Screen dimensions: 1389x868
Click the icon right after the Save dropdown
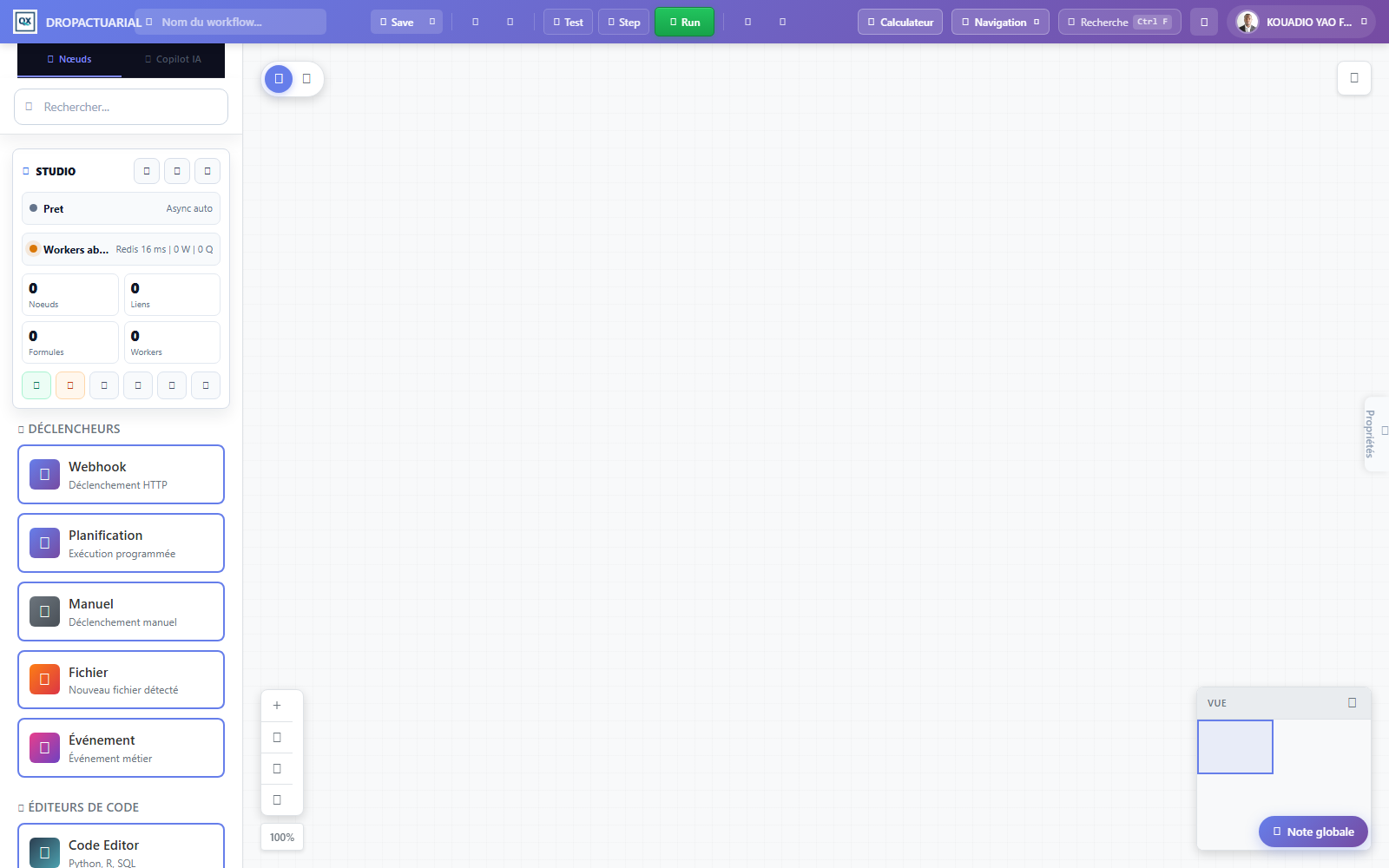pyautogui.click(x=475, y=22)
